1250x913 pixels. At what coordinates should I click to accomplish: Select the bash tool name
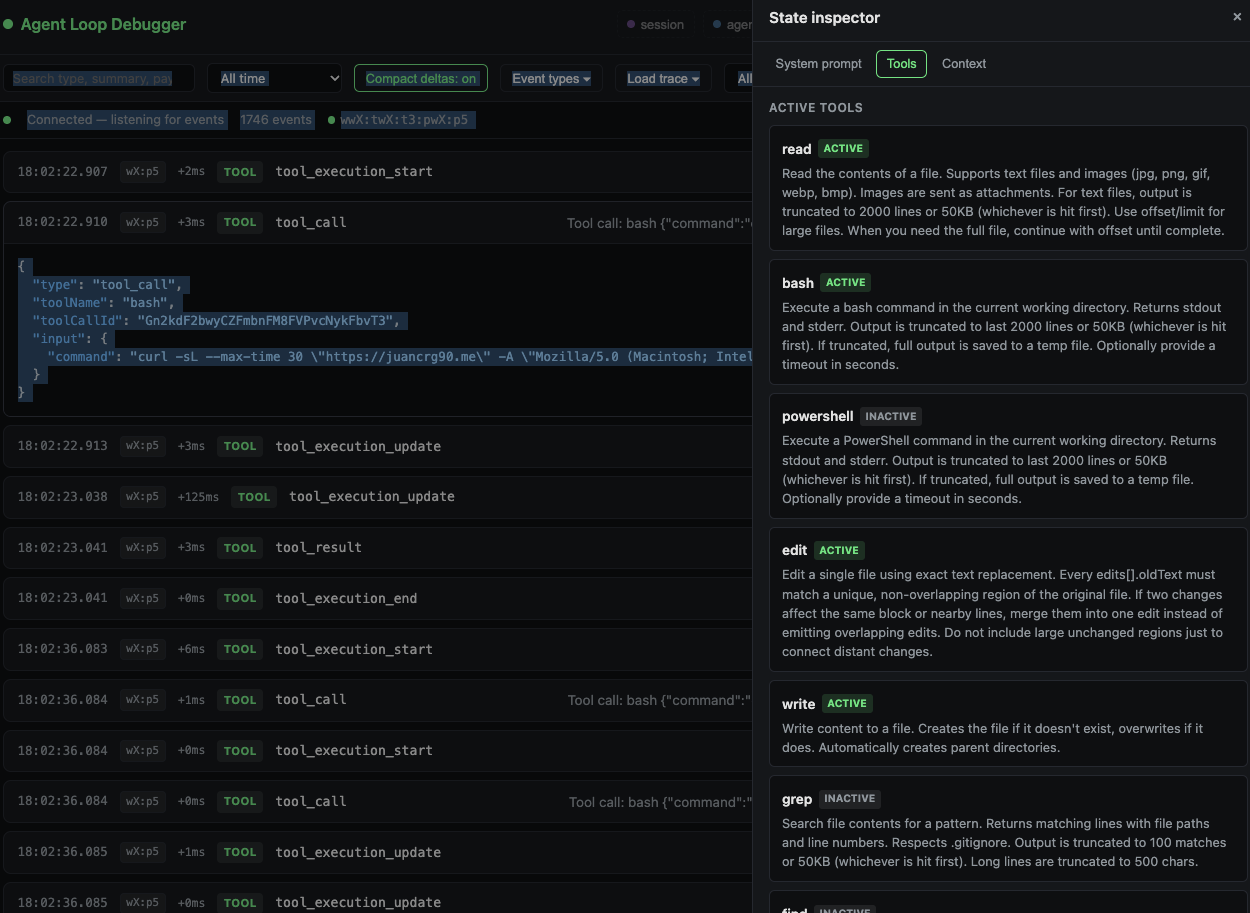(x=798, y=283)
